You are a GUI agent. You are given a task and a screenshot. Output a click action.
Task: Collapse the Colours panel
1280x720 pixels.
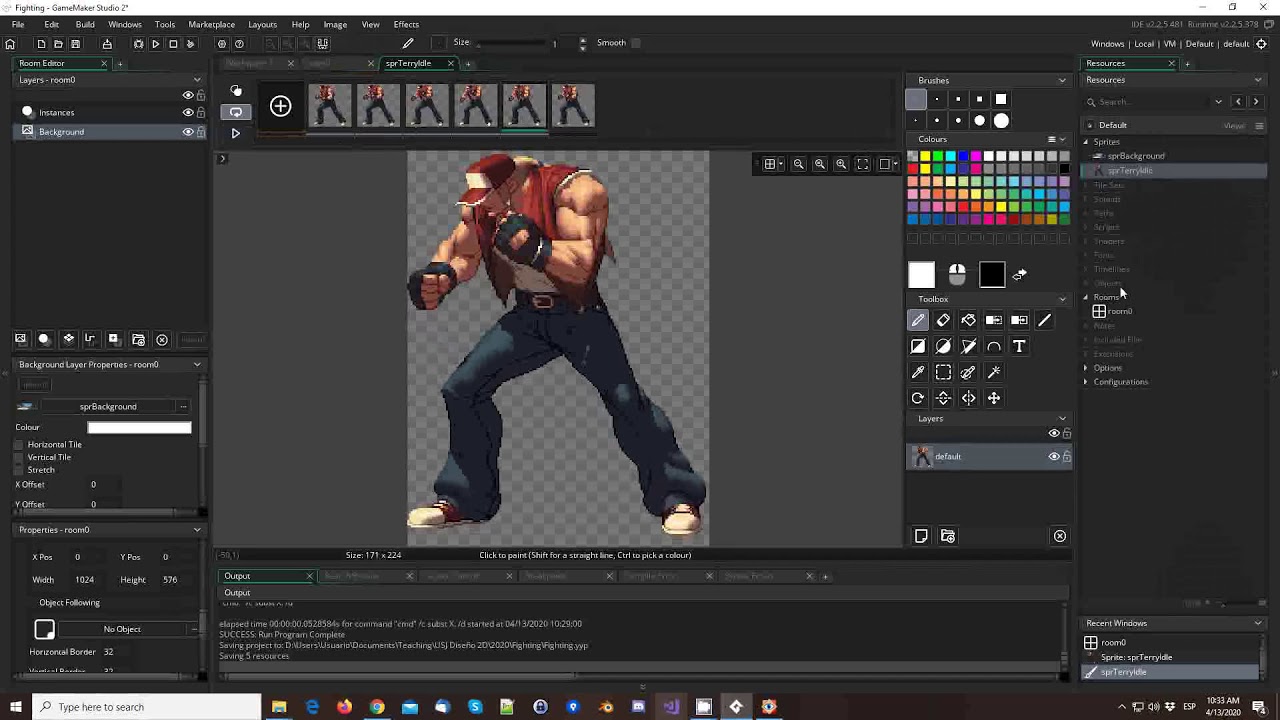coord(1062,139)
